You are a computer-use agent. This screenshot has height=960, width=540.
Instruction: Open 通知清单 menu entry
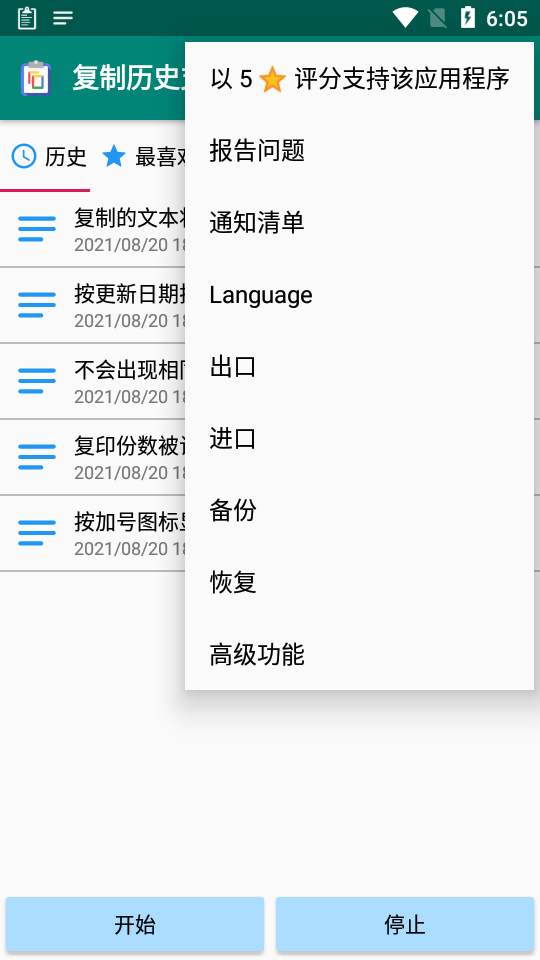click(359, 223)
